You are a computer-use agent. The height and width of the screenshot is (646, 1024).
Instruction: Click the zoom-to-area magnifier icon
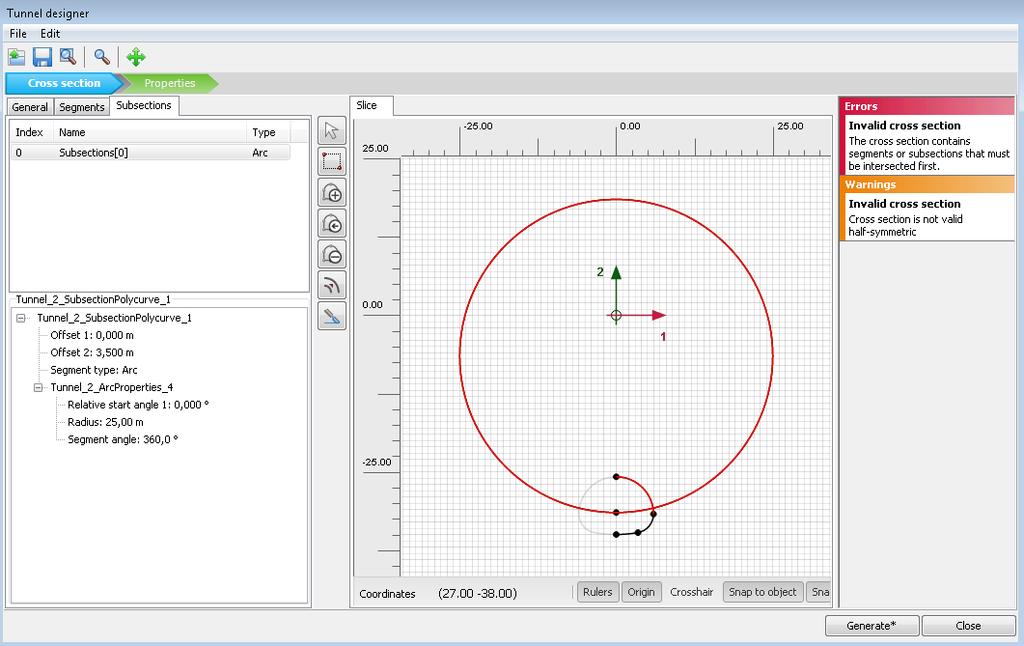[68, 57]
